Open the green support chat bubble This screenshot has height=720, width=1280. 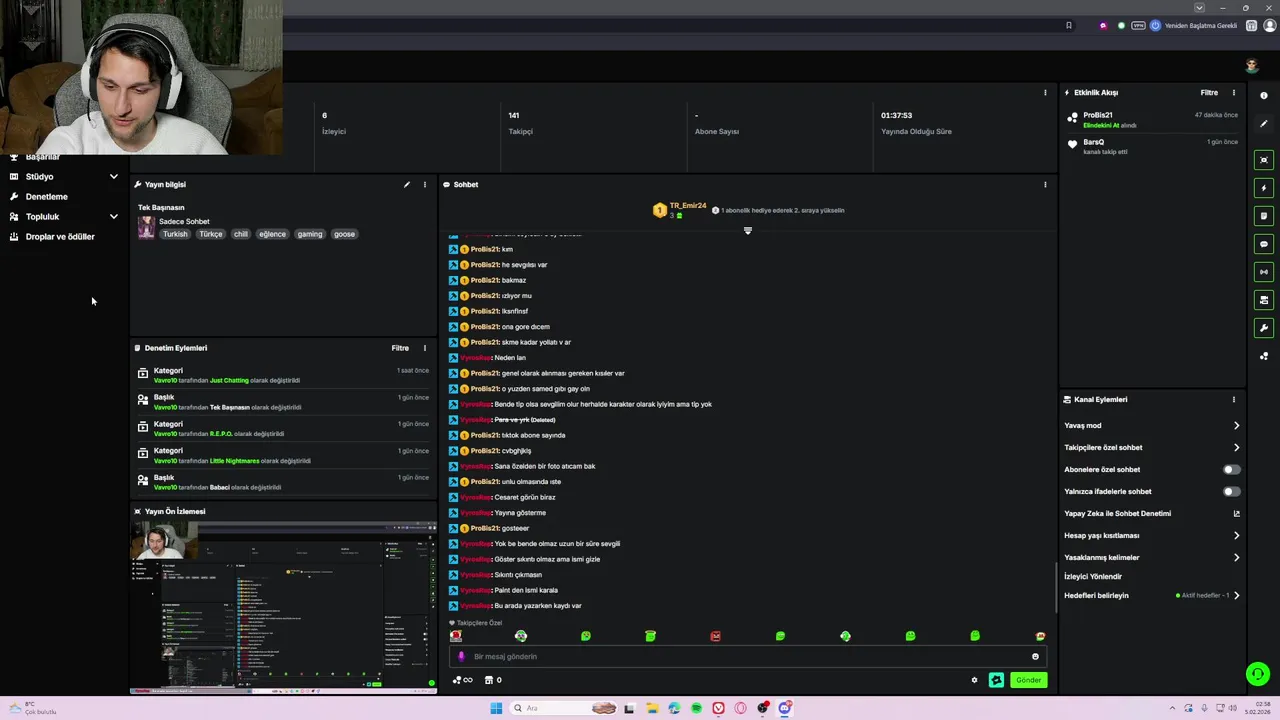[x=1257, y=674]
